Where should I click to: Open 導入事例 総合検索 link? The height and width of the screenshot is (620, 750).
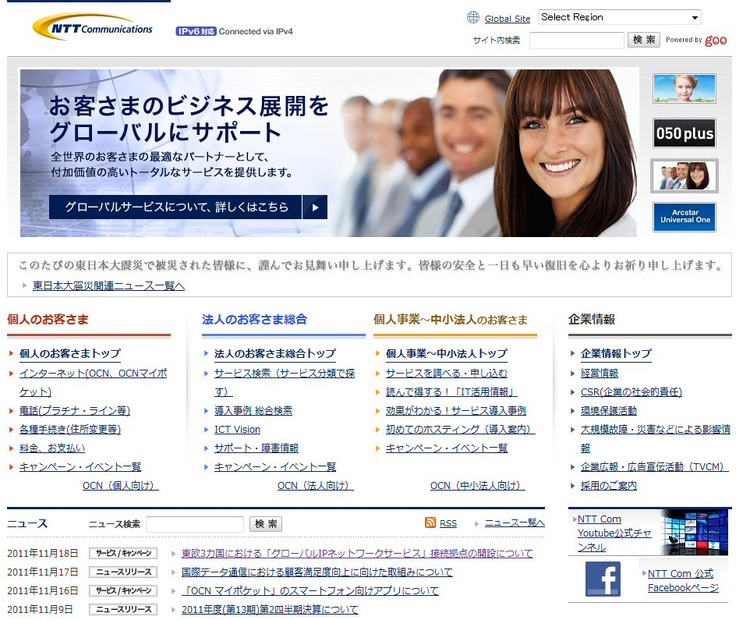pos(253,410)
